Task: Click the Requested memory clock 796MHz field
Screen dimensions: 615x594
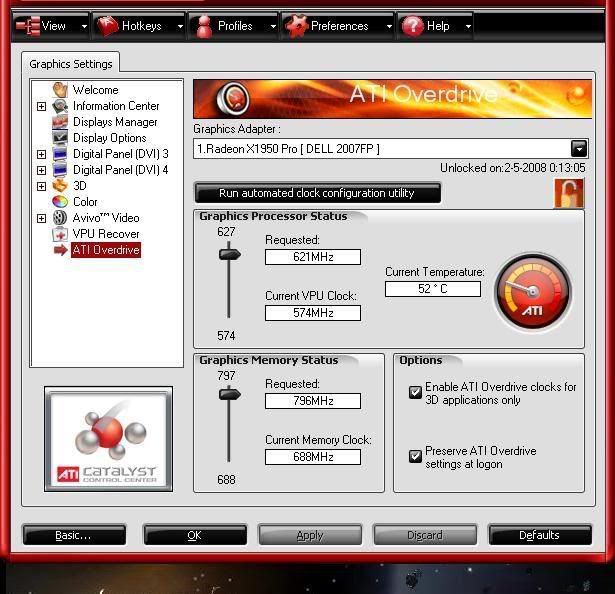Action: point(312,401)
